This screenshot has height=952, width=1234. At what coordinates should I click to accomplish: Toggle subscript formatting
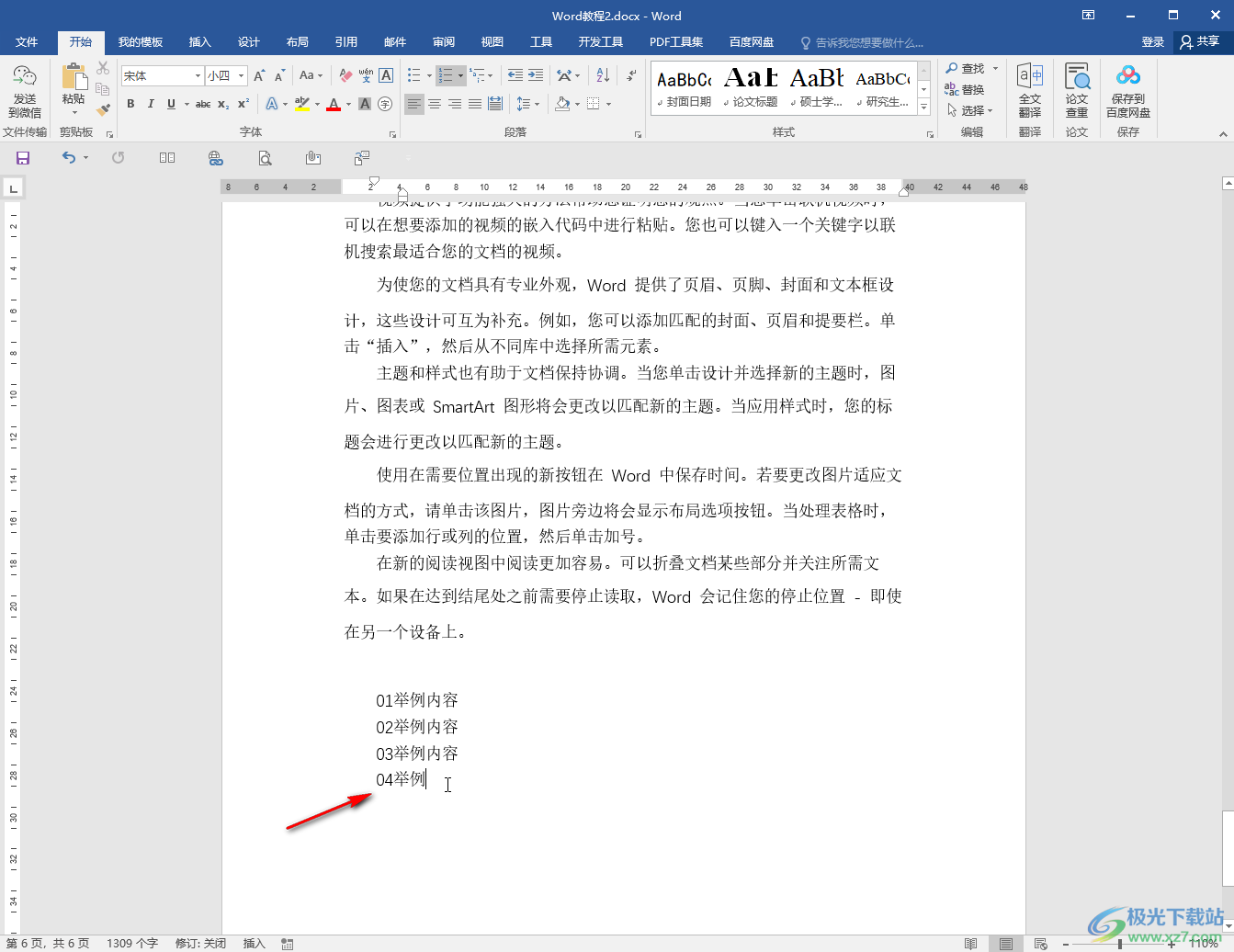click(x=223, y=104)
